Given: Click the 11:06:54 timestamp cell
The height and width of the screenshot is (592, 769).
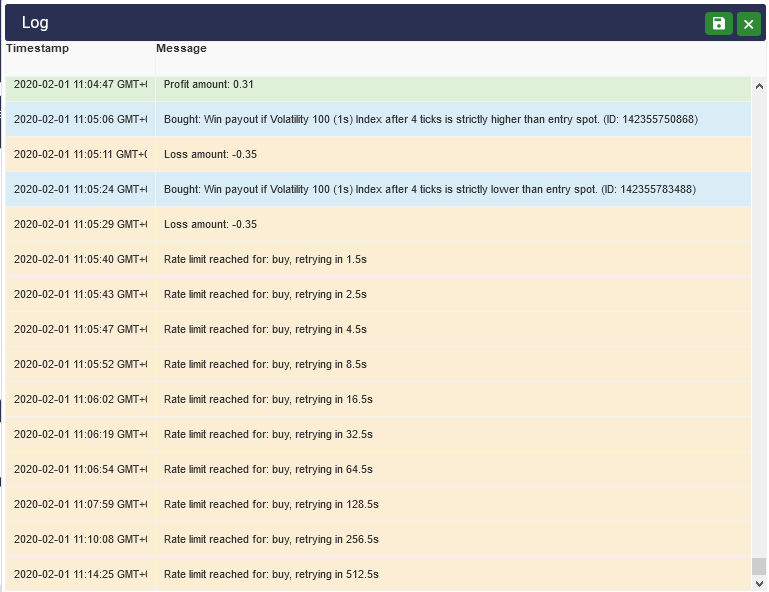Looking at the screenshot, I should point(80,469).
